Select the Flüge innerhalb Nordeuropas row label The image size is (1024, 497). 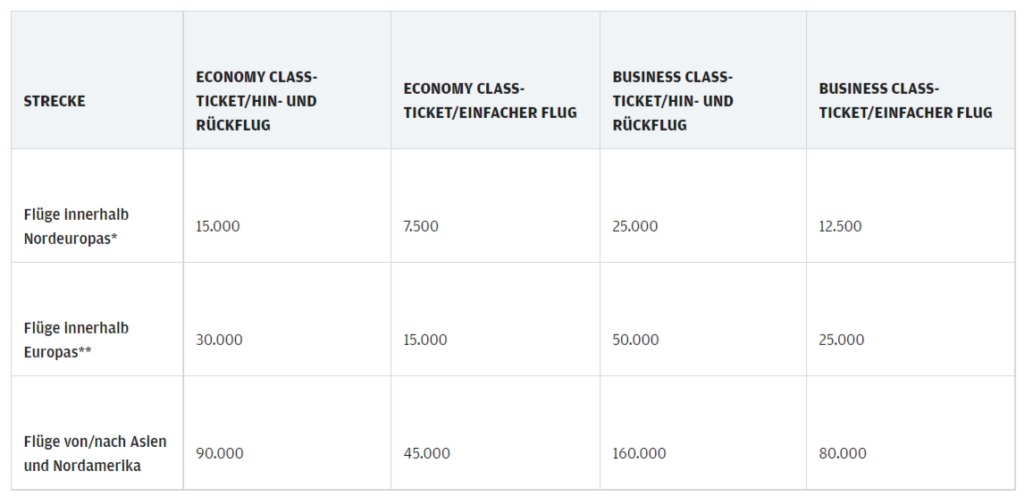[77, 226]
